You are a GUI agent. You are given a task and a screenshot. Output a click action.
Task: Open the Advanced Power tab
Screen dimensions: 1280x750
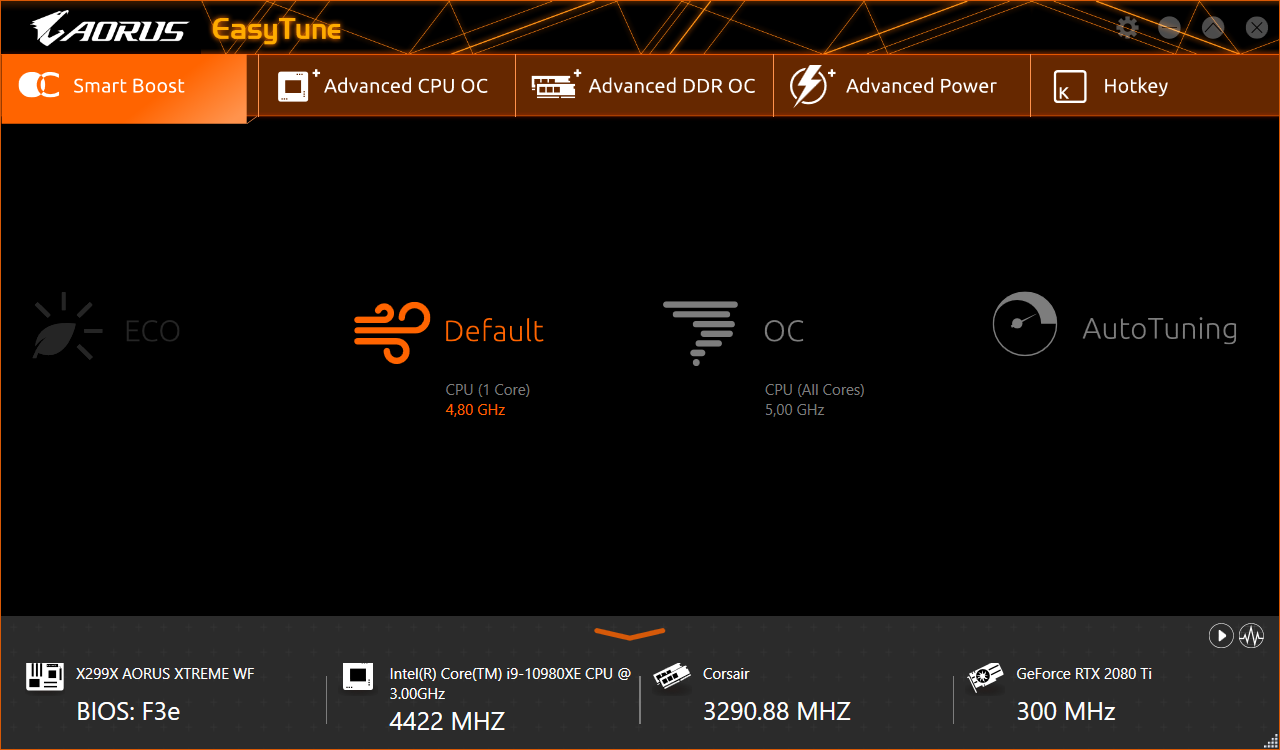(x=901, y=87)
